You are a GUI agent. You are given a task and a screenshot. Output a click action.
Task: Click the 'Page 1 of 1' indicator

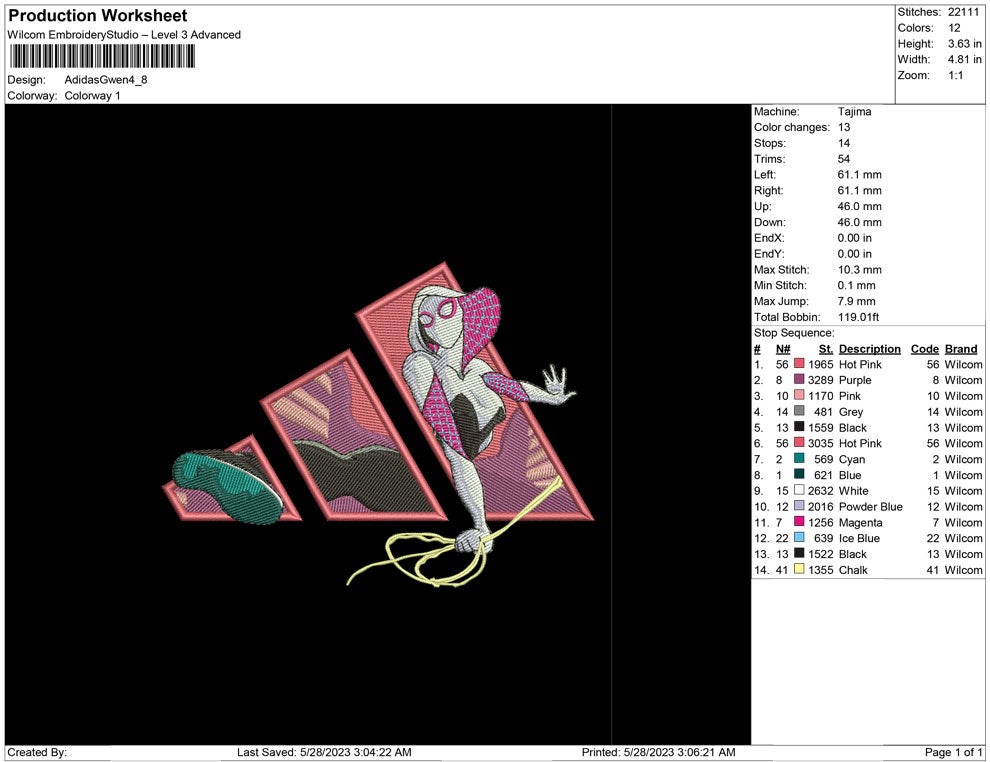pyautogui.click(x=953, y=752)
